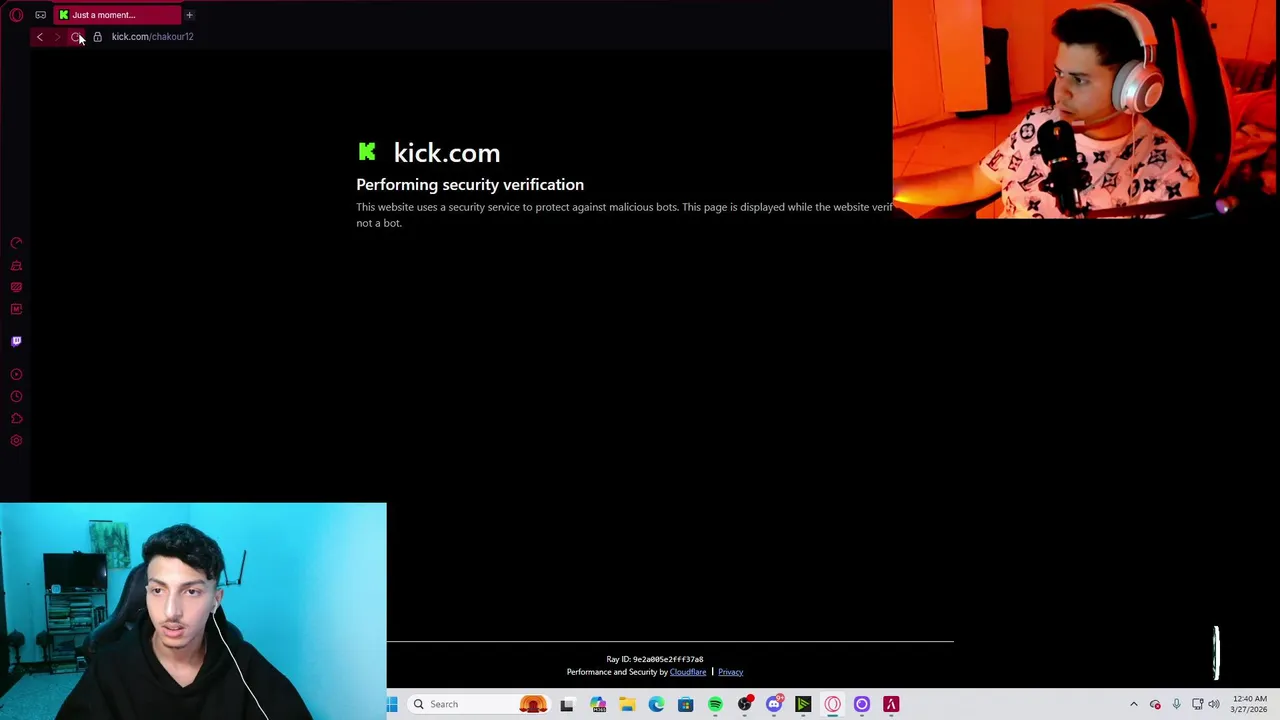Viewport: 1280px width, 720px height.
Task: Open the green-arrow app in taskbar
Action: pos(803,704)
